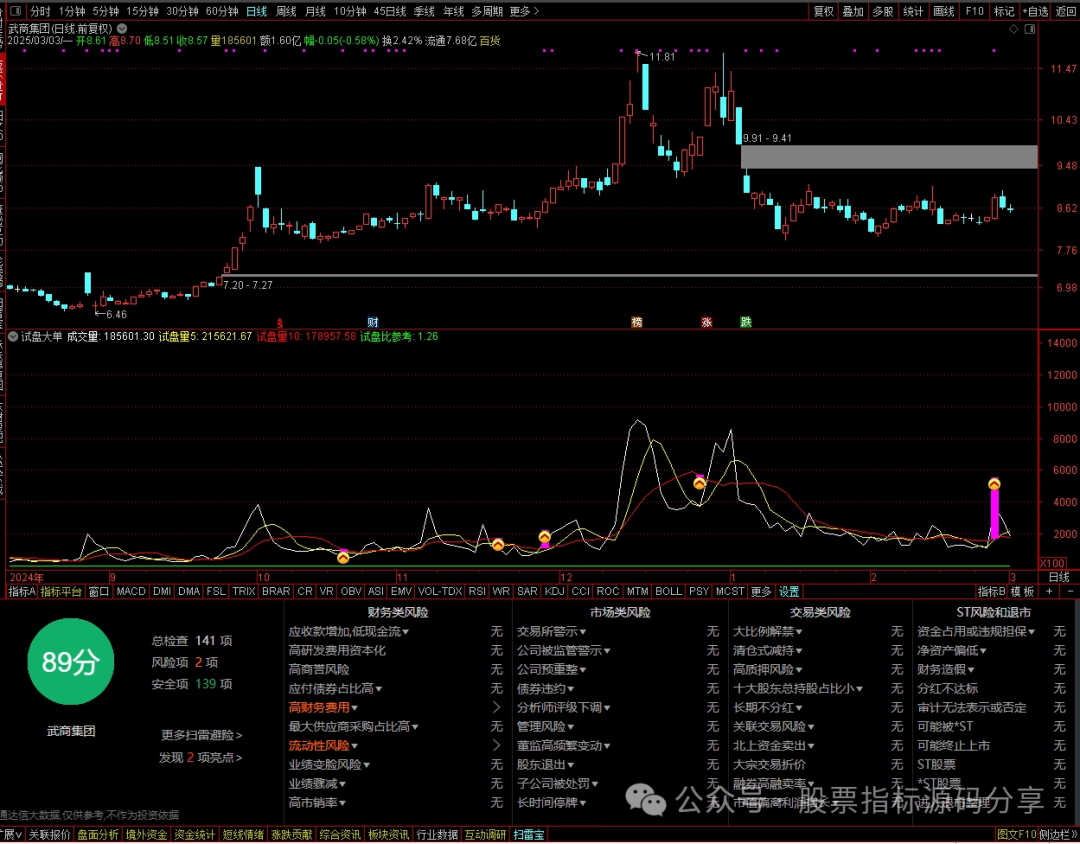
Task: Click the signal arrow icon near early January
Action: (699, 484)
